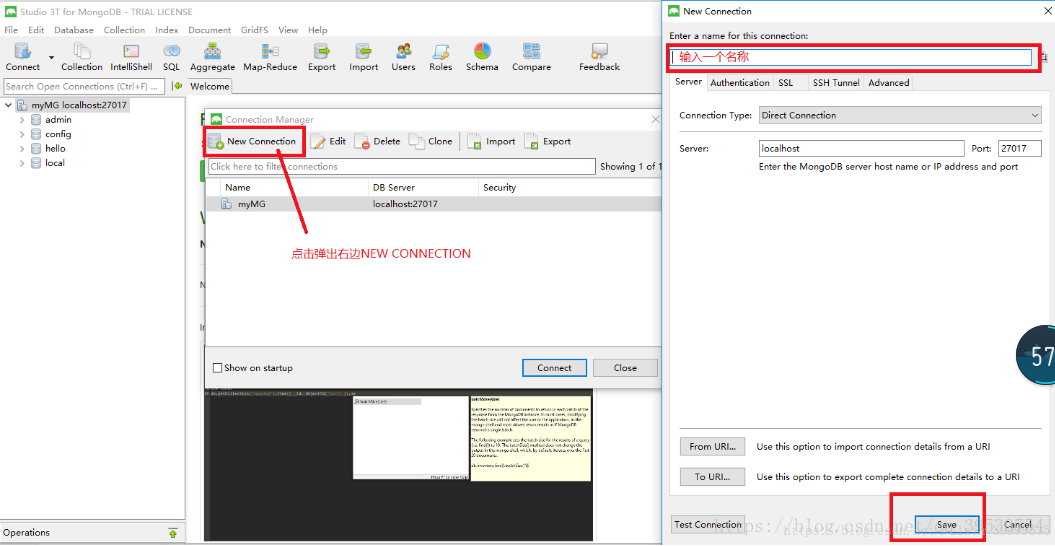Click the Server host field

tap(861, 148)
